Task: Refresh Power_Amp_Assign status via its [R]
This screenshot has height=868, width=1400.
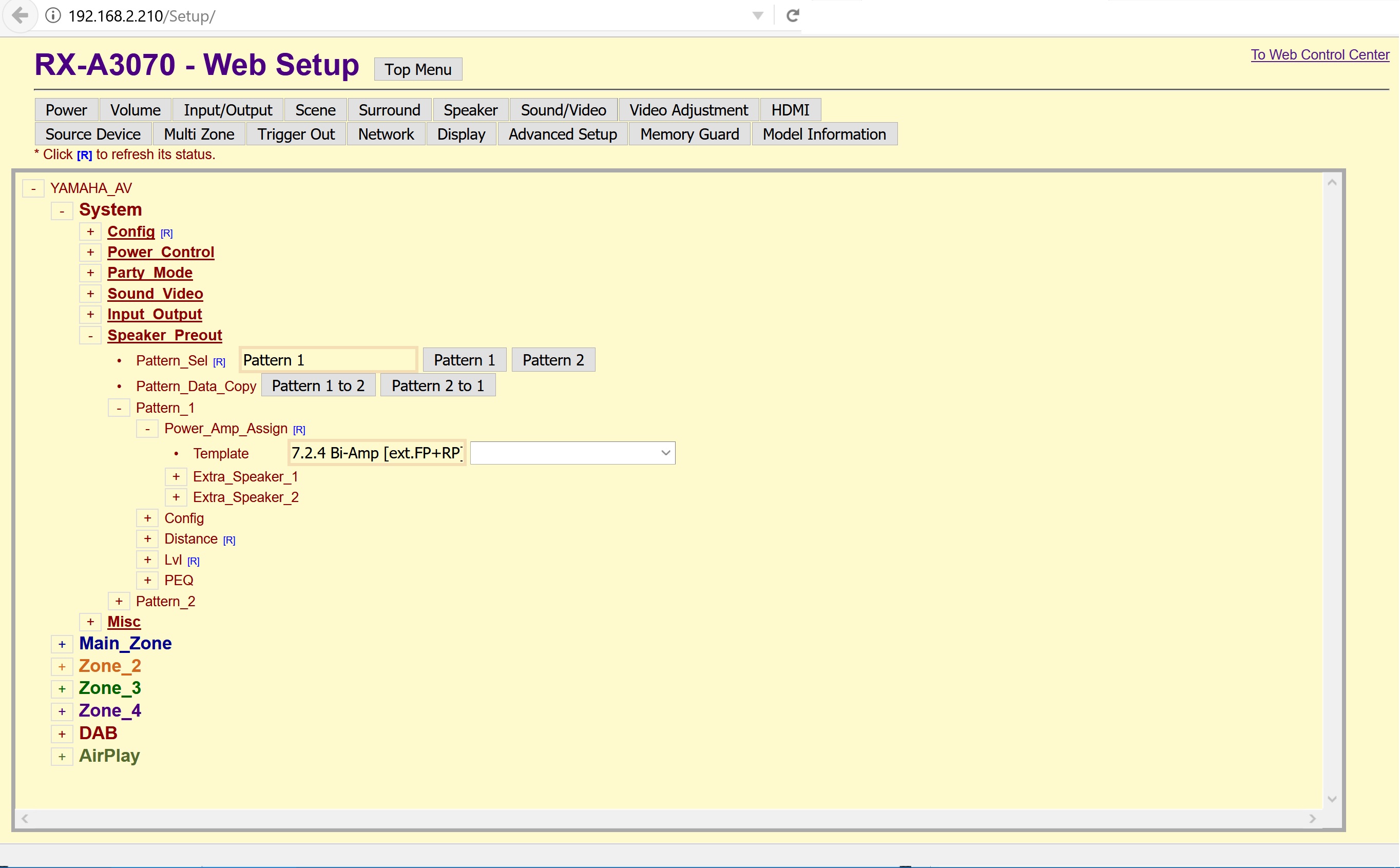Action: (299, 430)
